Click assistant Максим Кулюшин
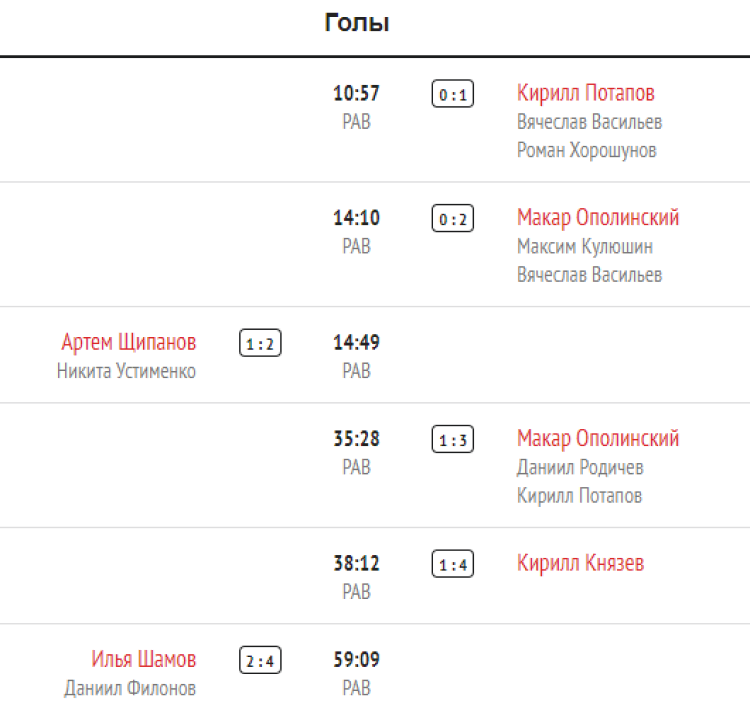 [x=585, y=246]
